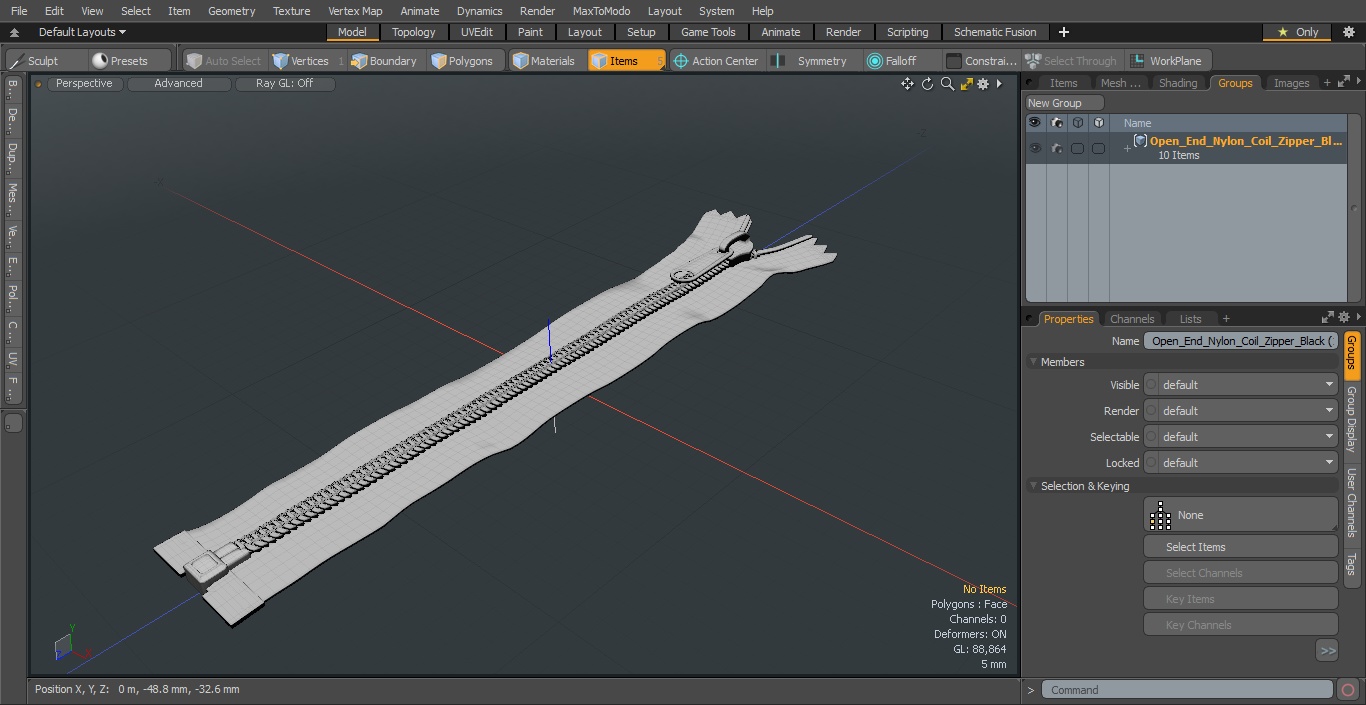Click the Advanced shading style button
The image size is (1366, 705).
click(178, 84)
